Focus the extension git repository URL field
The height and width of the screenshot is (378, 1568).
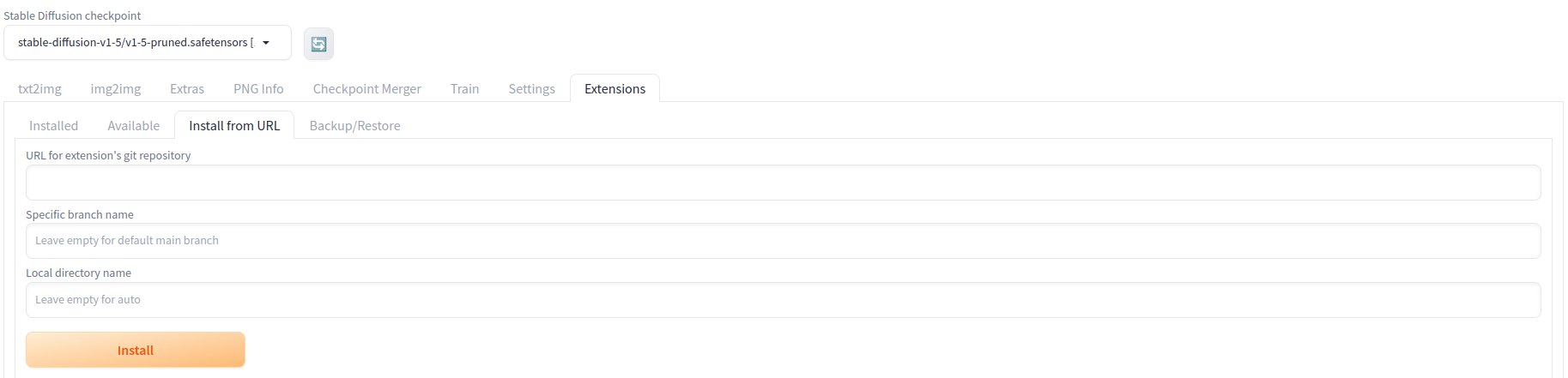point(783,183)
